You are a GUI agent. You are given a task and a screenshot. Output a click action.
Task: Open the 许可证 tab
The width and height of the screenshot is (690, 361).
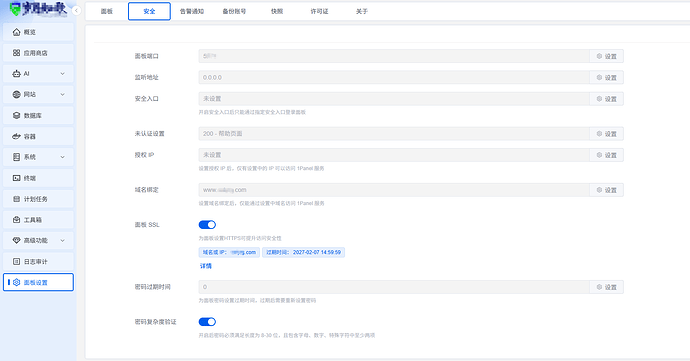coord(319,11)
